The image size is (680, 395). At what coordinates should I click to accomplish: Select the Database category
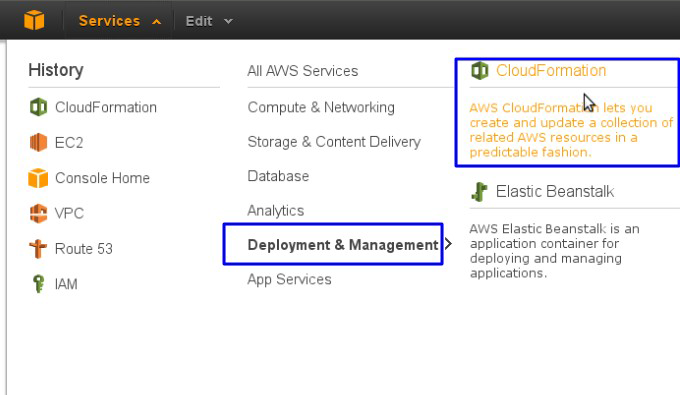[278, 176]
